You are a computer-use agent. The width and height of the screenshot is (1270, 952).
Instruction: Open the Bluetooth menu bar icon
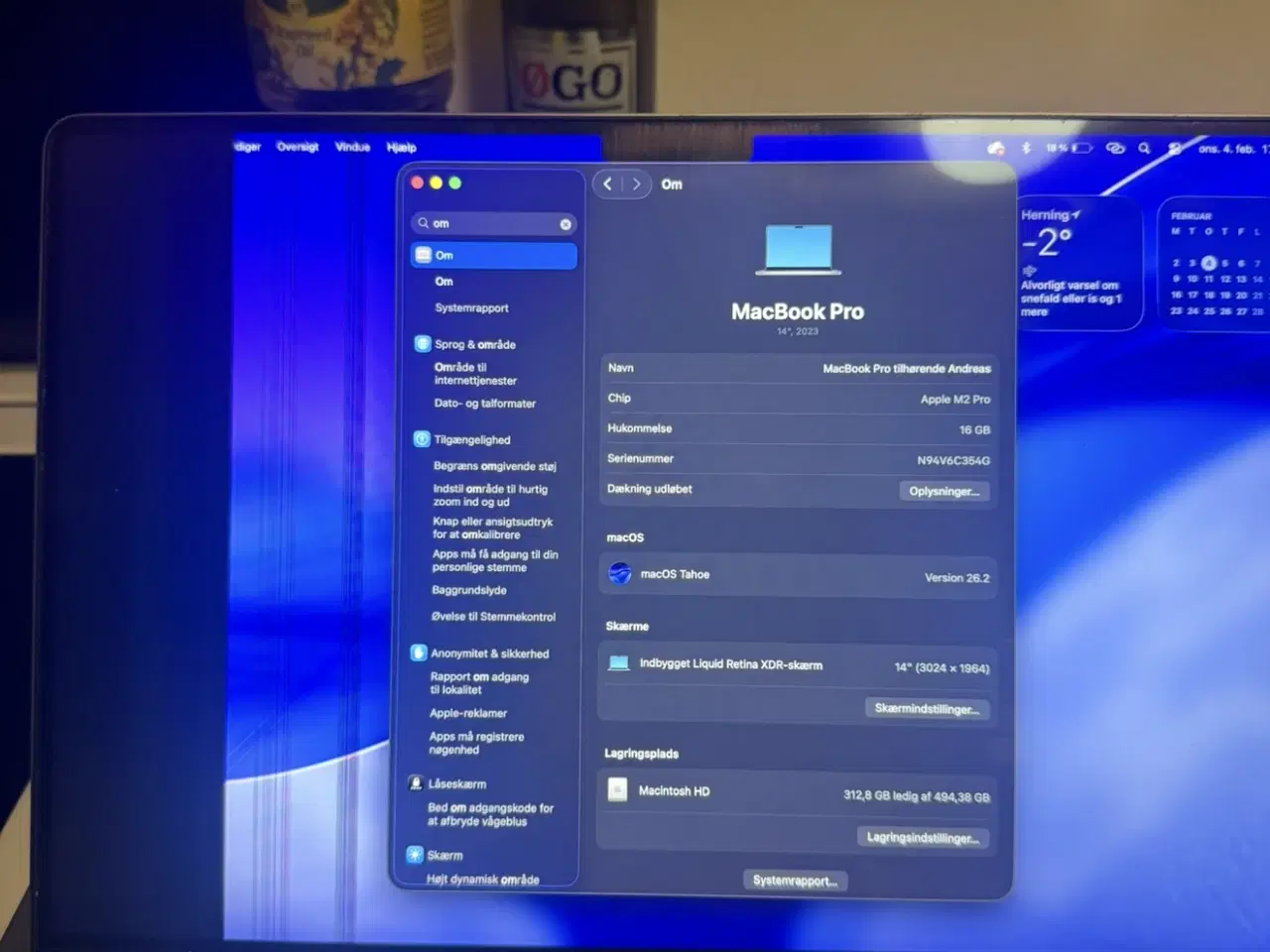click(x=1026, y=147)
